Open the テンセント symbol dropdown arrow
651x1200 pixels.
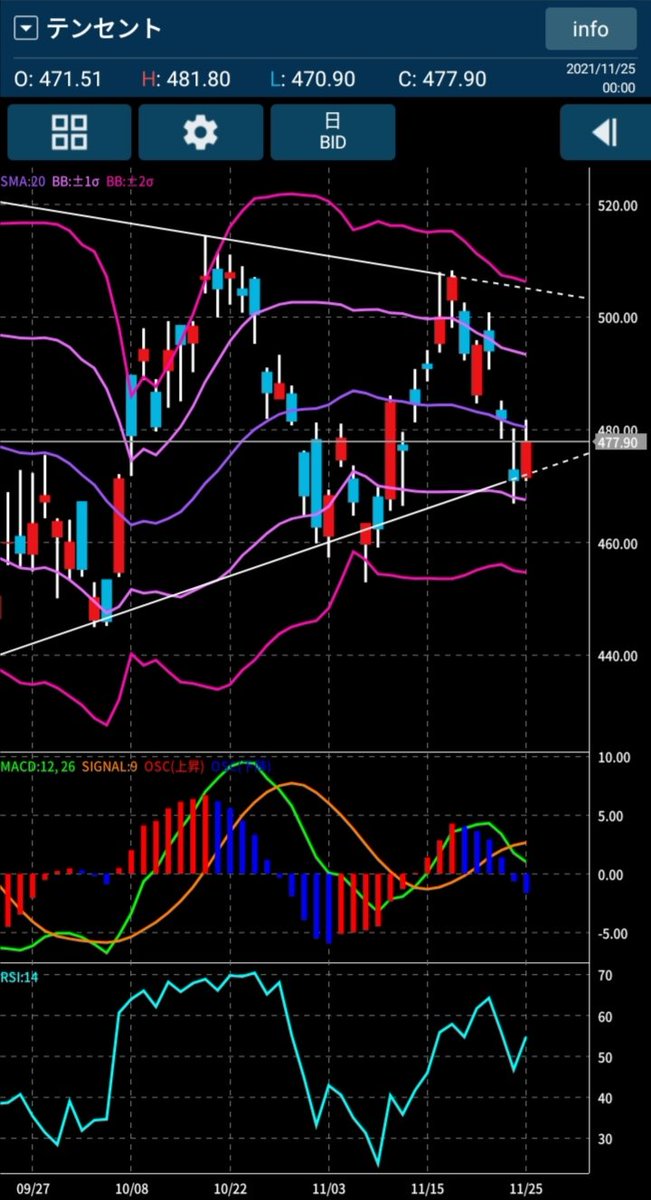(27, 28)
